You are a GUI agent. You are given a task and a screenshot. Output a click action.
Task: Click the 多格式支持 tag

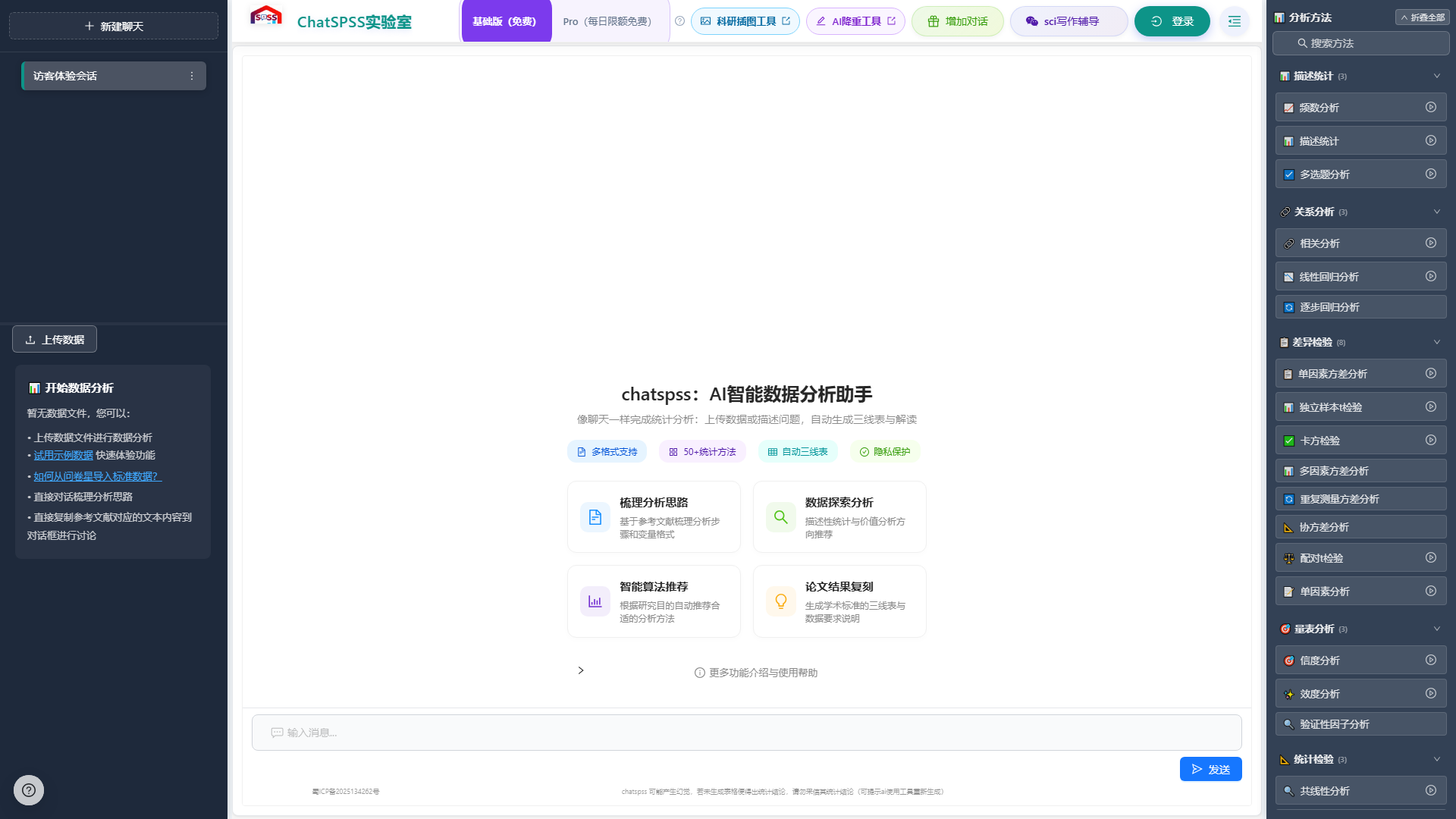pos(607,451)
